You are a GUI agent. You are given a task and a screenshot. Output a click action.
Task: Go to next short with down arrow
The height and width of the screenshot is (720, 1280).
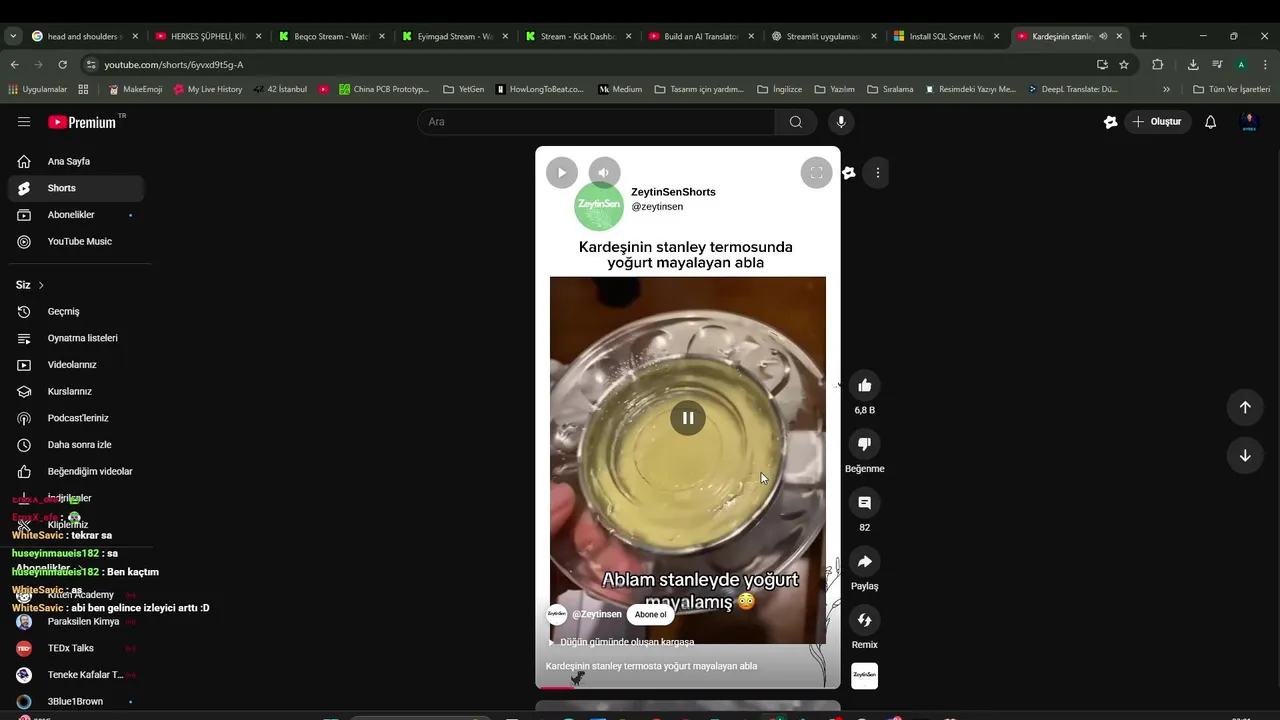click(1245, 455)
